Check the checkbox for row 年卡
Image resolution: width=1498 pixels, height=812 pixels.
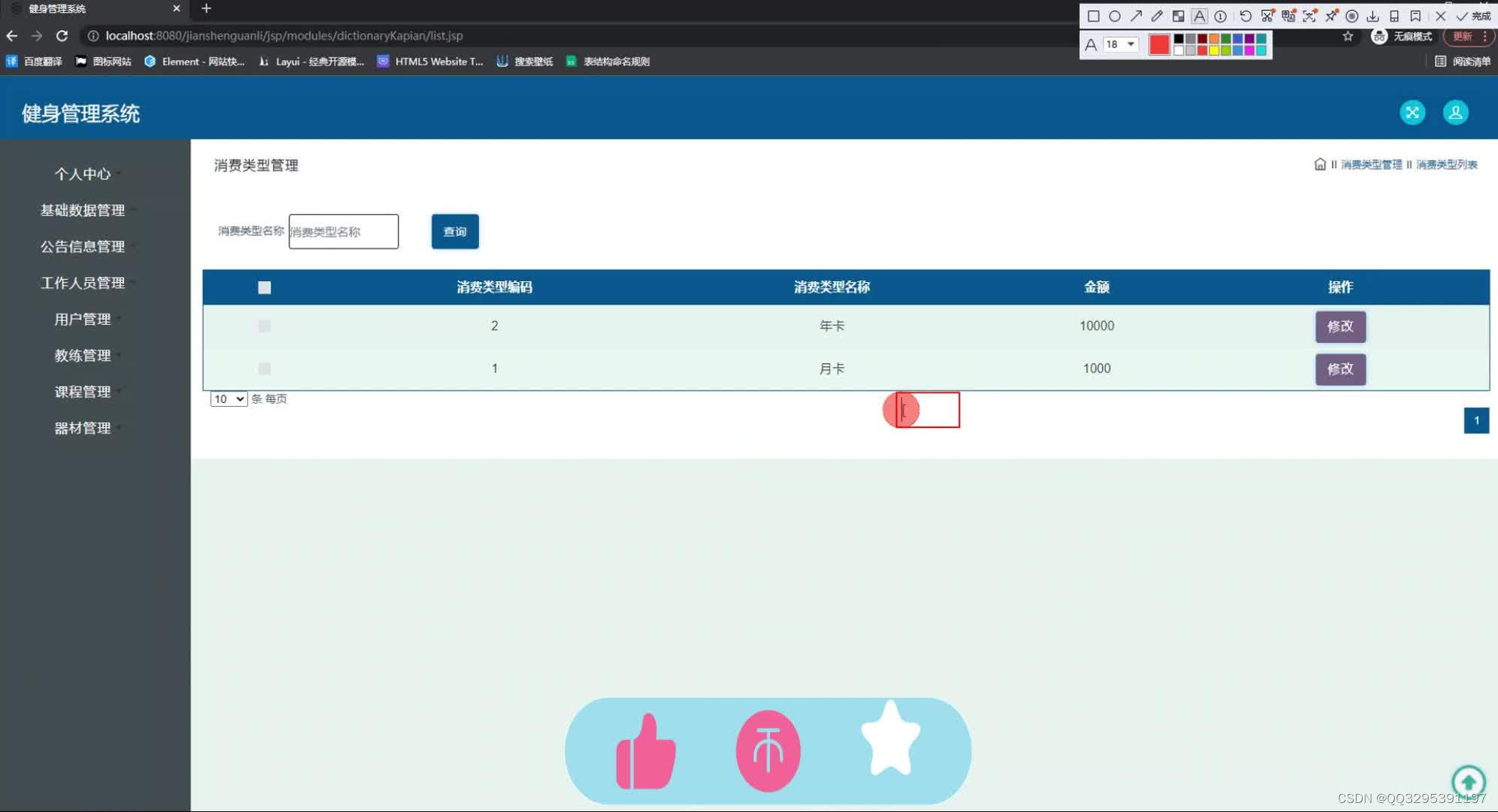(x=264, y=326)
